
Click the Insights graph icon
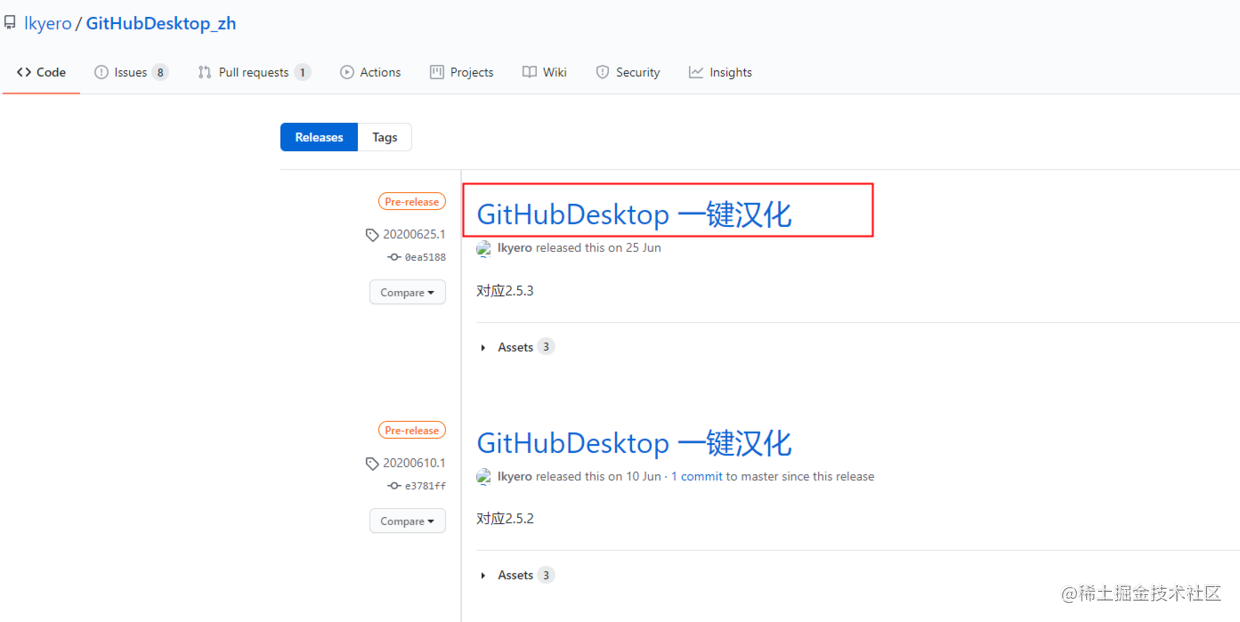tap(695, 72)
